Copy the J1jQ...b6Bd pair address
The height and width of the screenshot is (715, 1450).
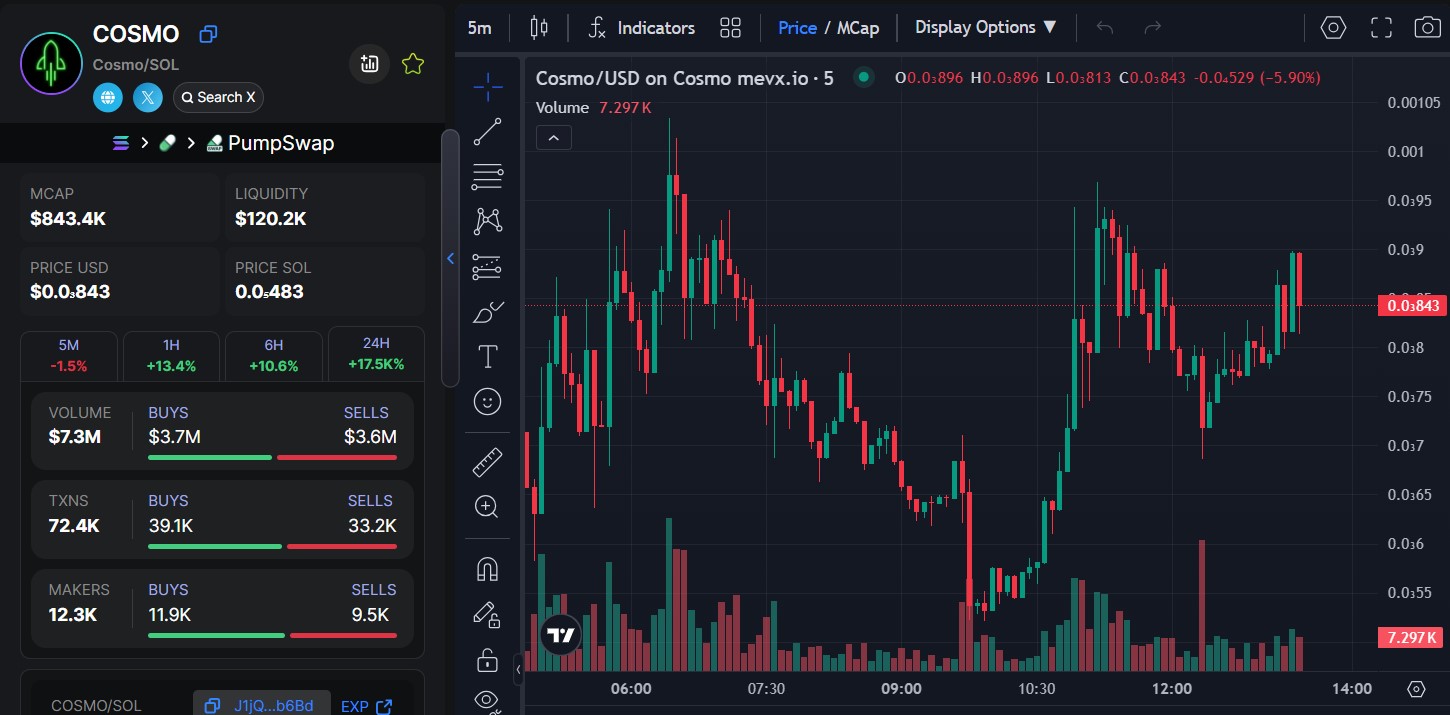tap(261, 706)
